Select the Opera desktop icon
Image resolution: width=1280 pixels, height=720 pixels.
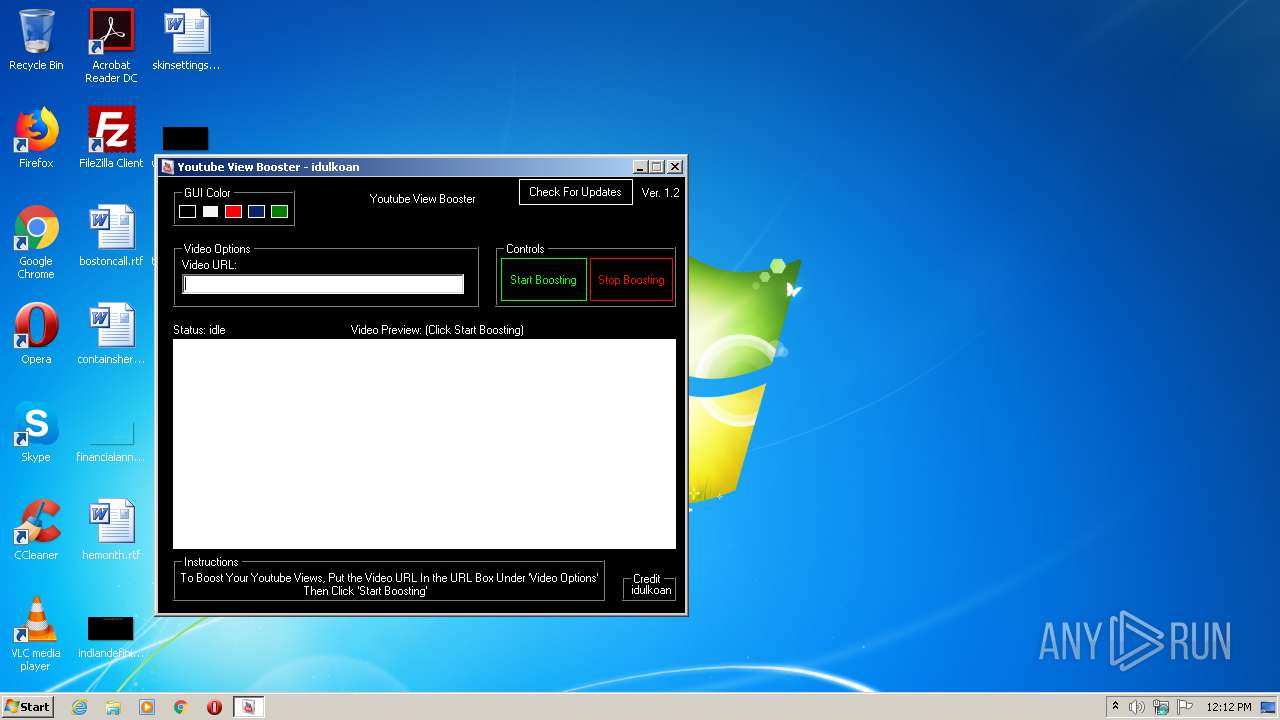pyautogui.click(x=36, y=334)
